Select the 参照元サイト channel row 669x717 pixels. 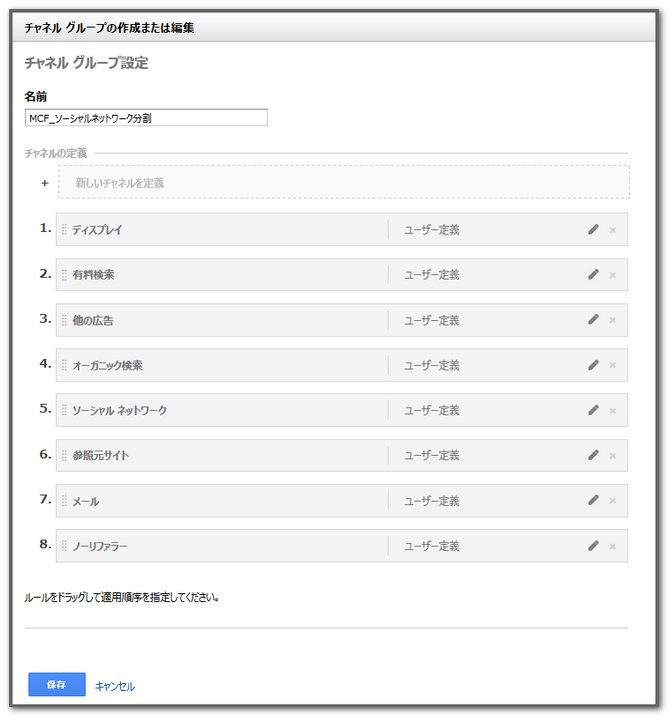coord(342,455)
